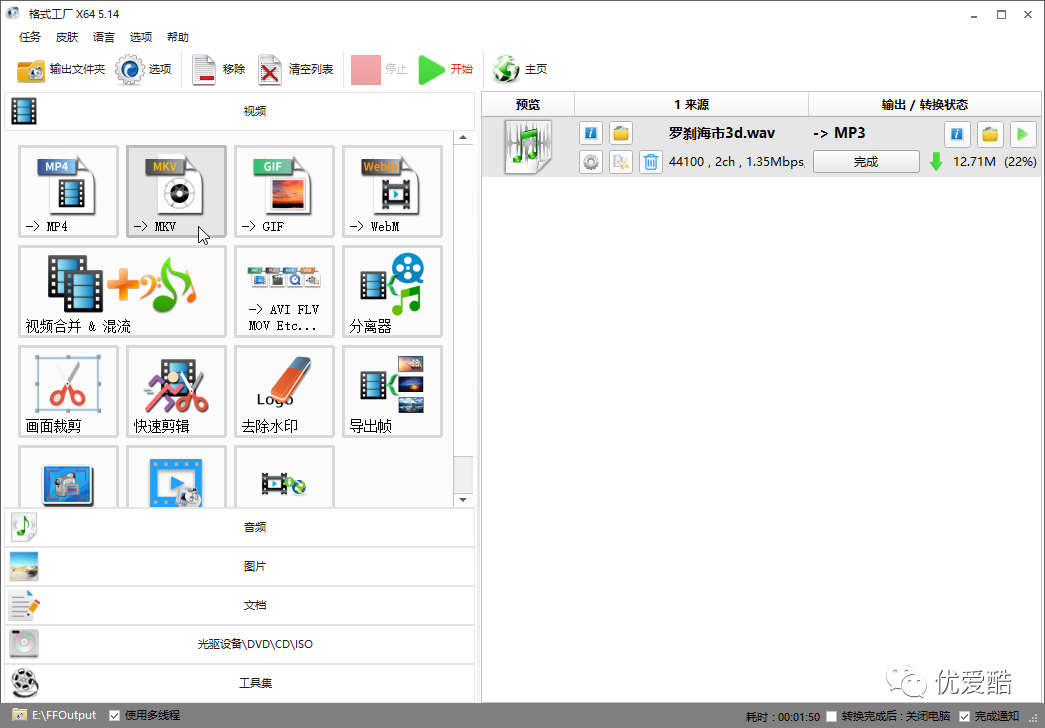
Task: Open the export frames tool (导出帧)
Action: [392, 391]
